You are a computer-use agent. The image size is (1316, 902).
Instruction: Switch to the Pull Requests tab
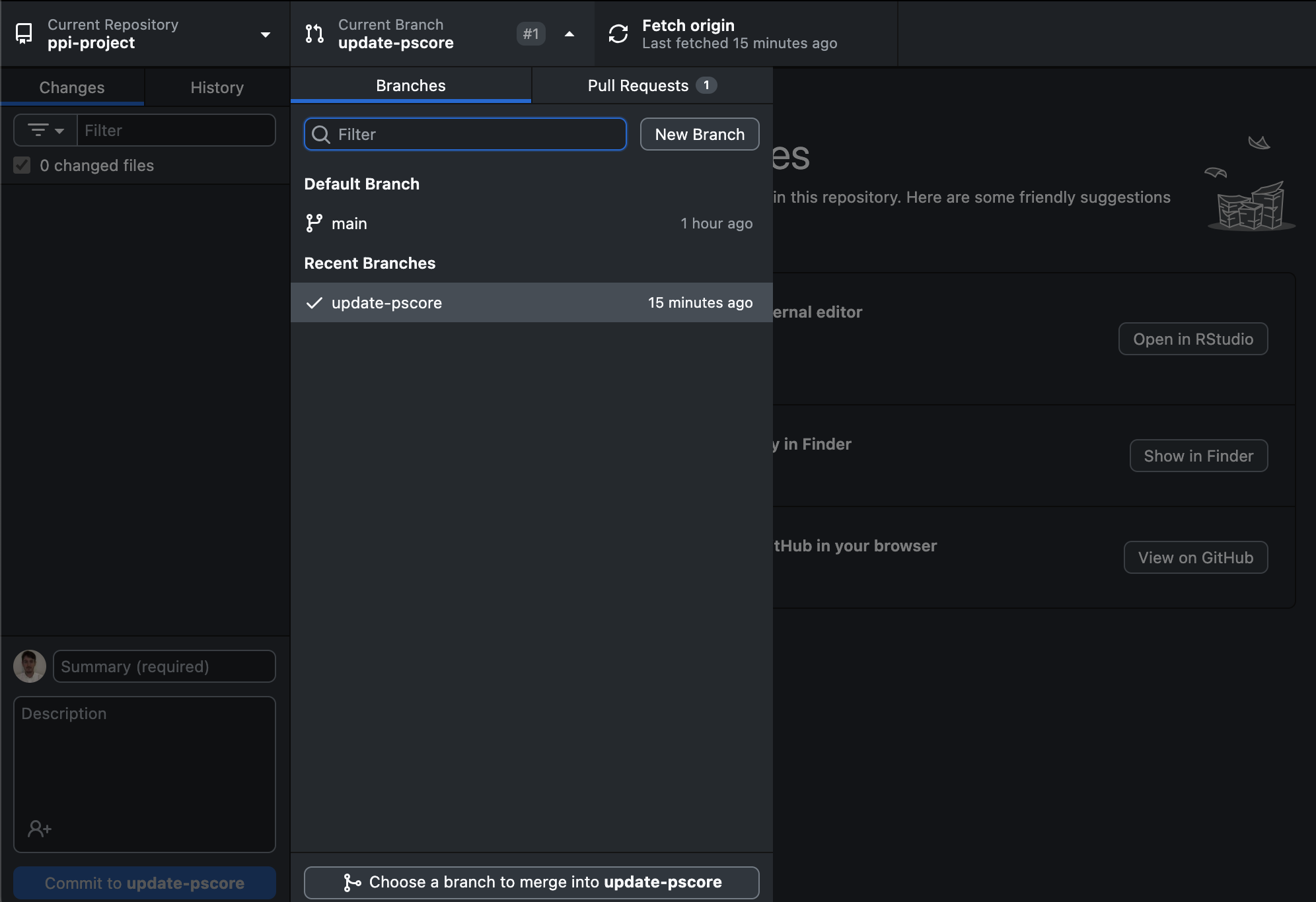[651, 86]
